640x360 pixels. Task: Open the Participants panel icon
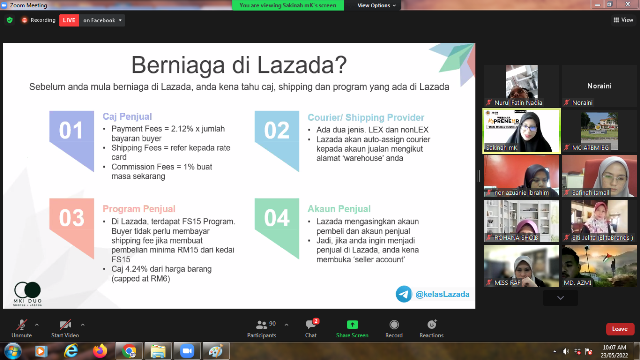(x=261, y=325)
